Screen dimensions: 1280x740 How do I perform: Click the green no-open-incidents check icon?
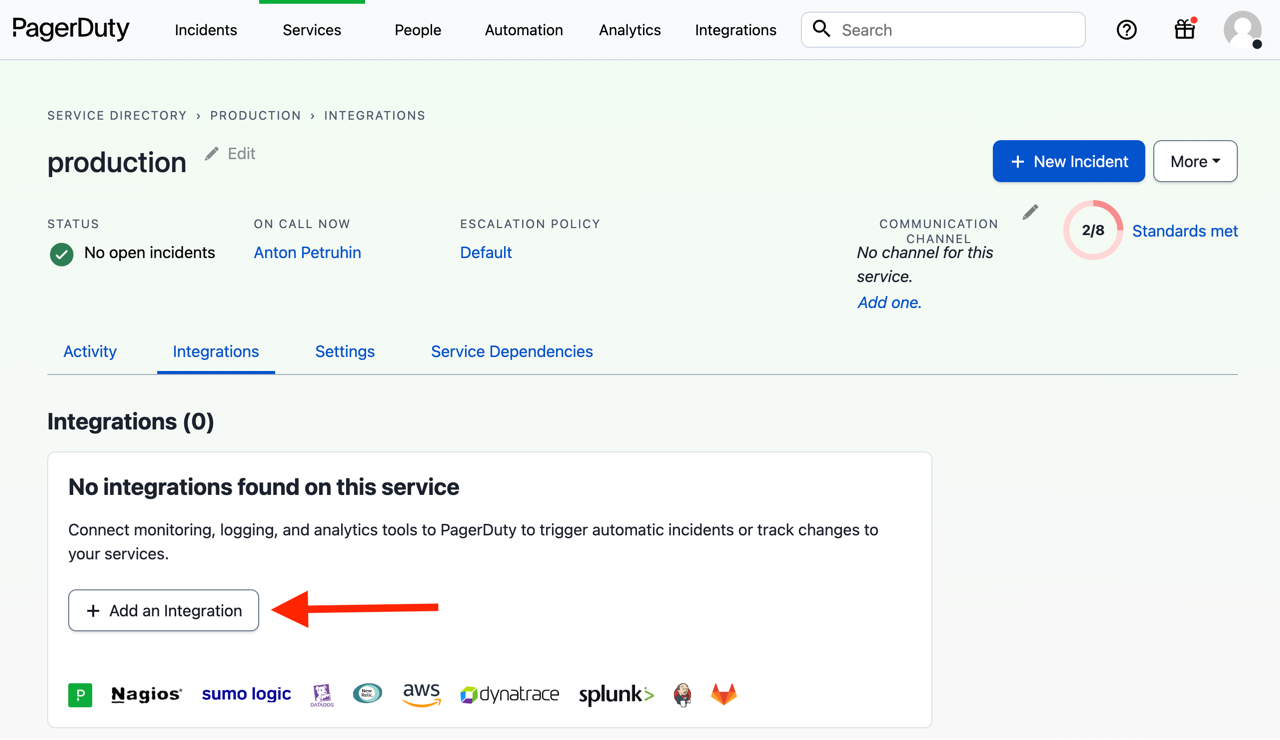[62, 254]
